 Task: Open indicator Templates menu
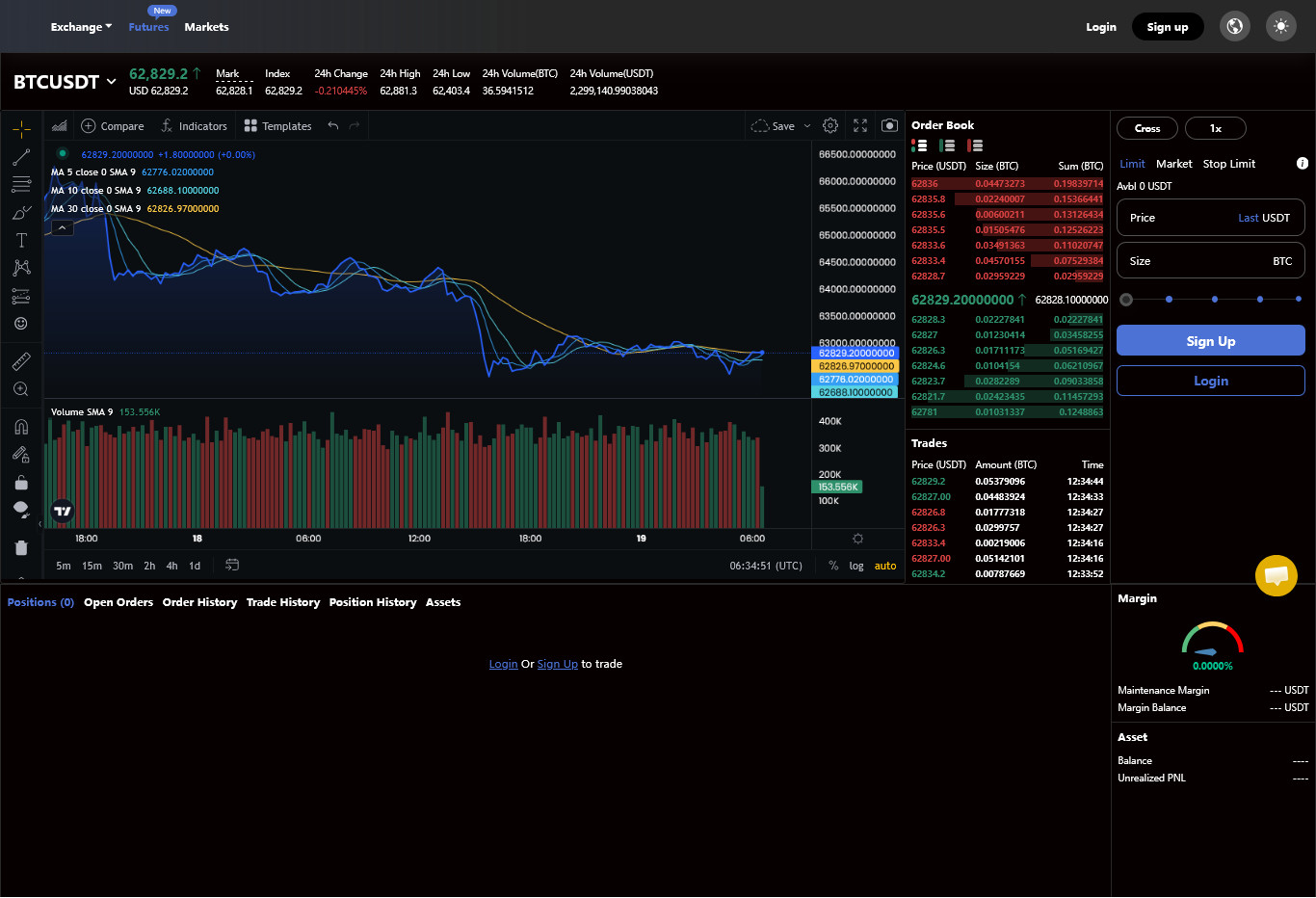[277, 126]
